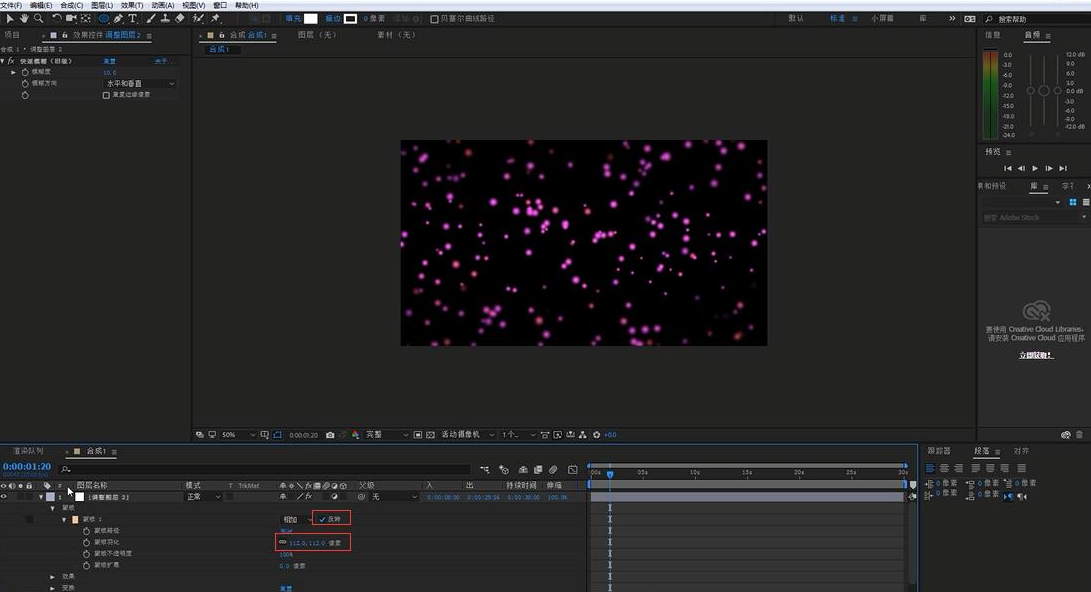This screenshot has height=592, width=1091.
Task: Collapse the 调整图层 2 layer twirl arrow
Action: point(41,497)
